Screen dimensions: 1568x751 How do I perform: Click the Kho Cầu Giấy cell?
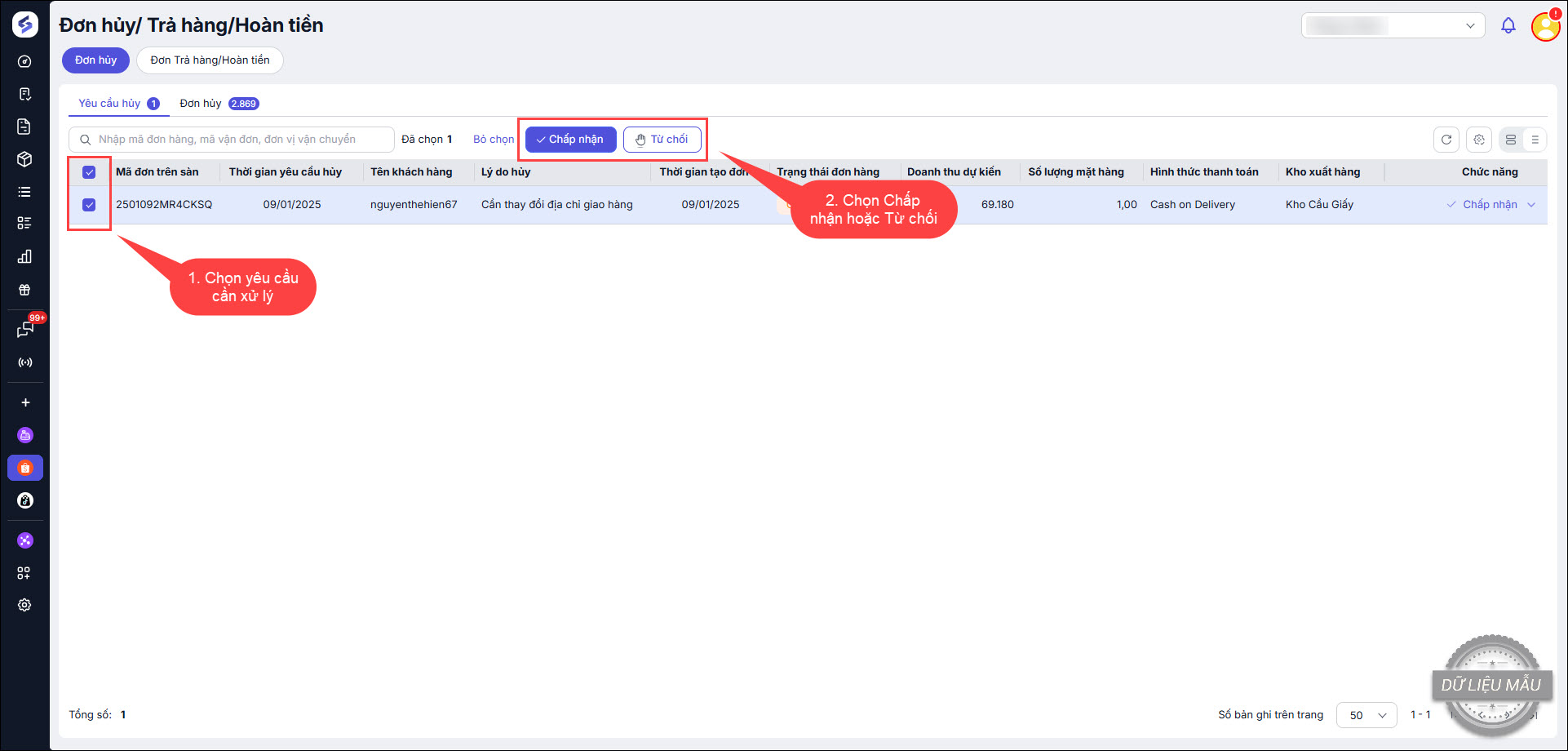tap(1319, 205)
